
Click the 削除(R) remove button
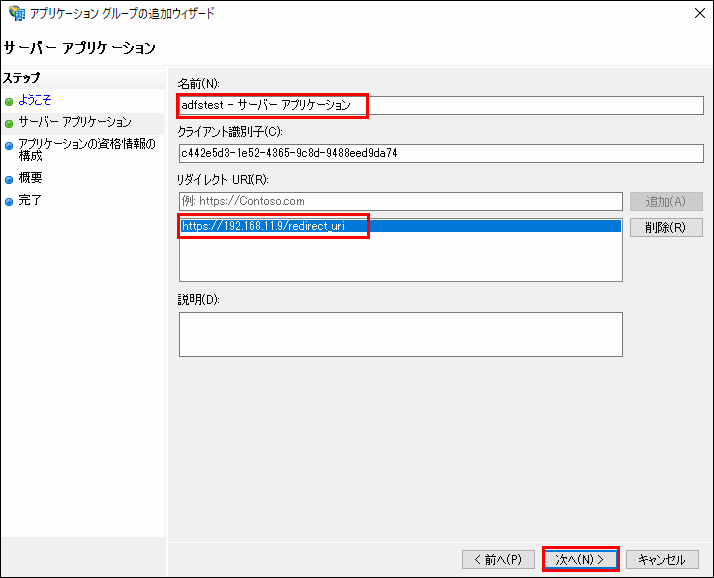(x=666, y=227)
